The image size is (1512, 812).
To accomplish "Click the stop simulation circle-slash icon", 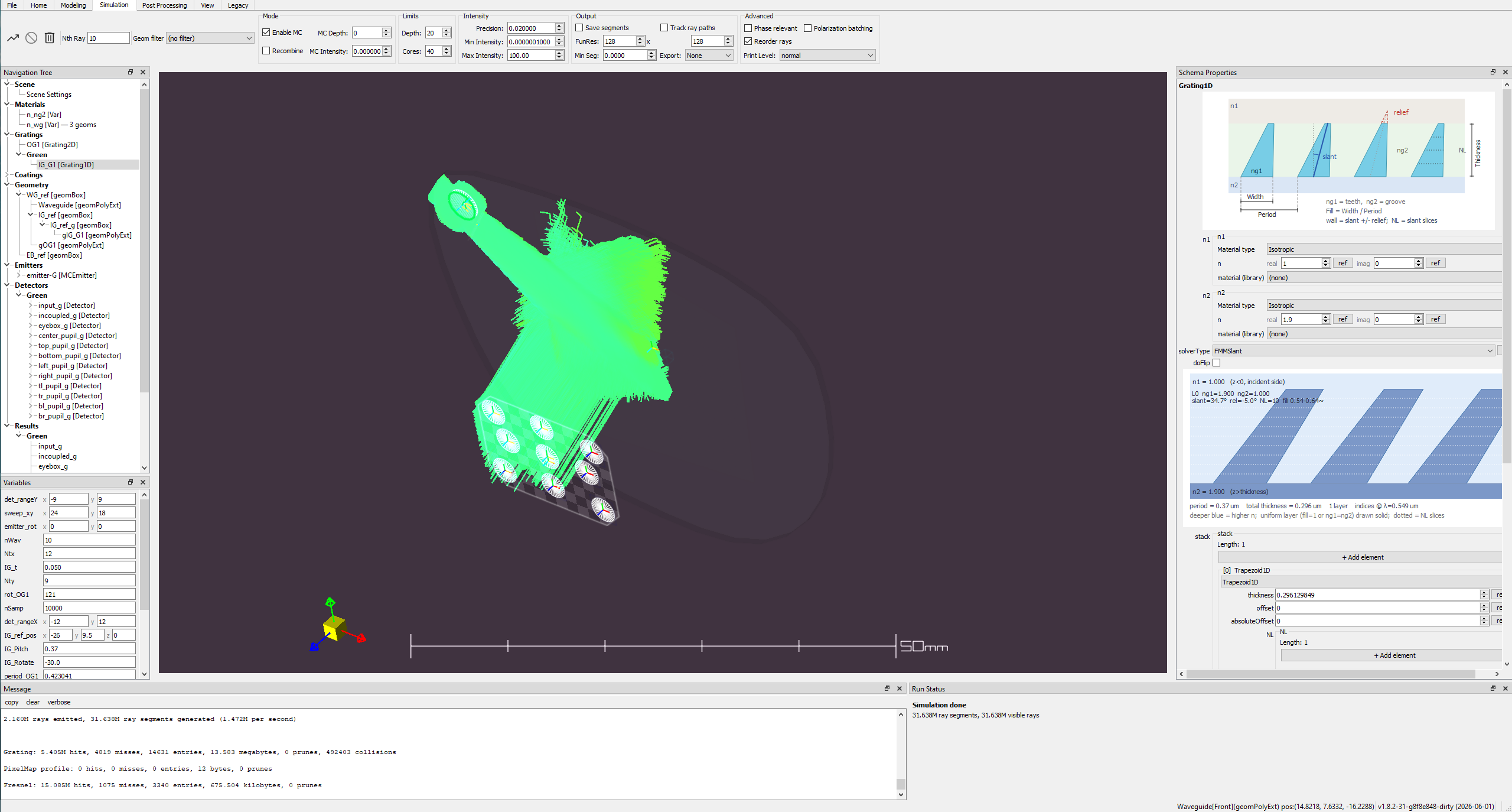I will pos(31,38).
